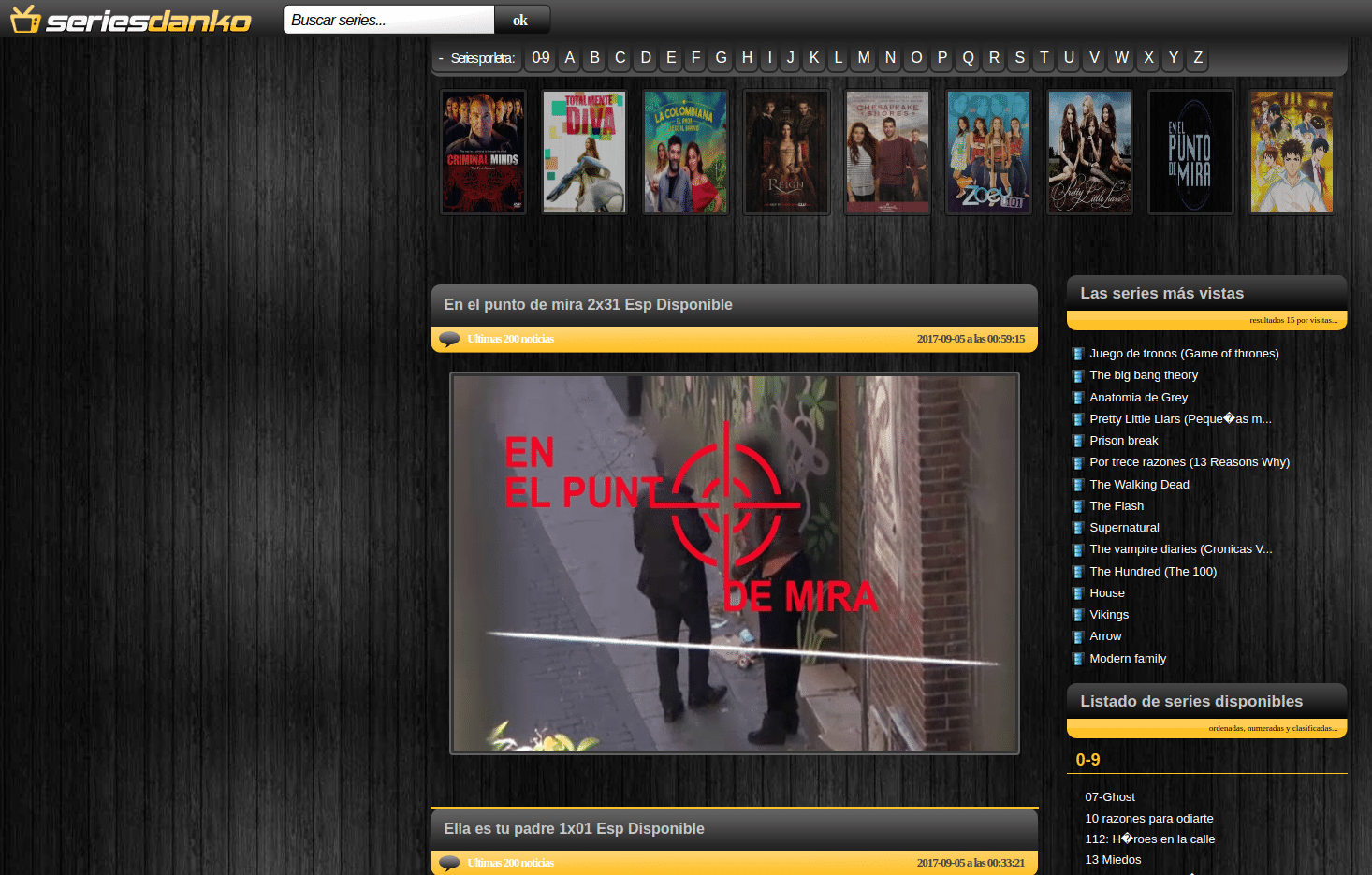Open the Totalmente Diva poster

point(584,153)
